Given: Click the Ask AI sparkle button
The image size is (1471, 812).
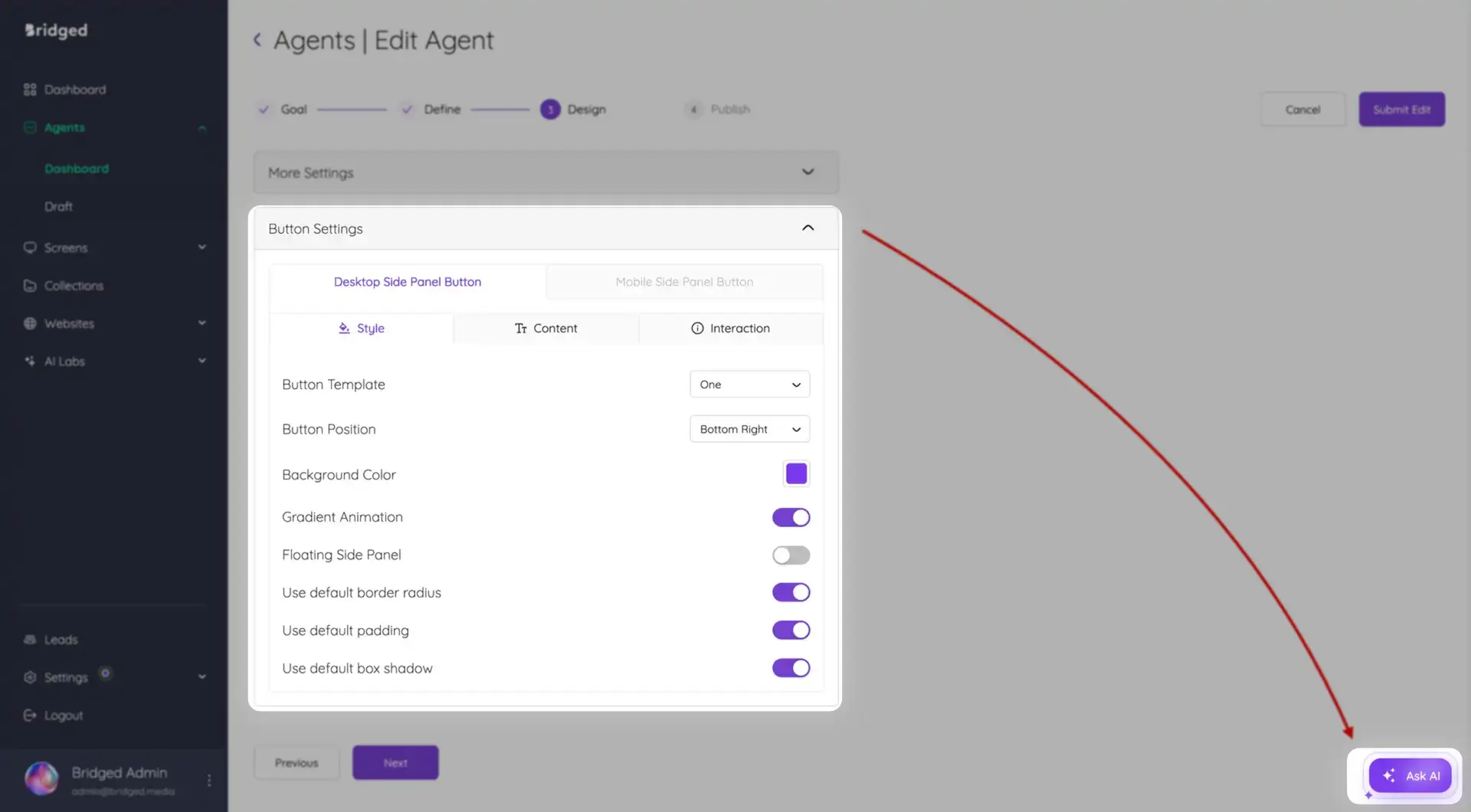Looking at the screenshot, I should 1410,775.
